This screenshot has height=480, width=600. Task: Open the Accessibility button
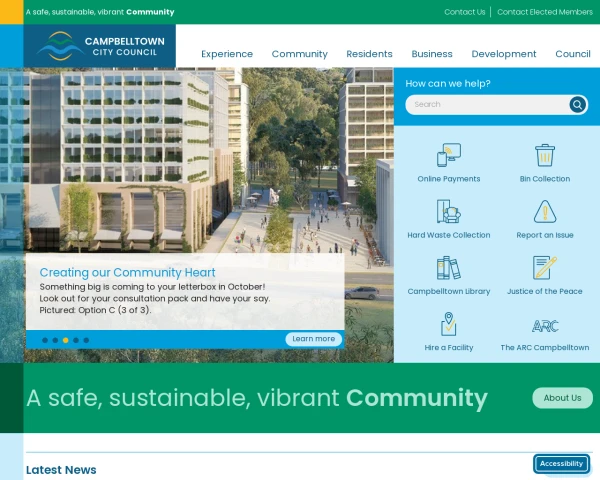pos(561,464)
